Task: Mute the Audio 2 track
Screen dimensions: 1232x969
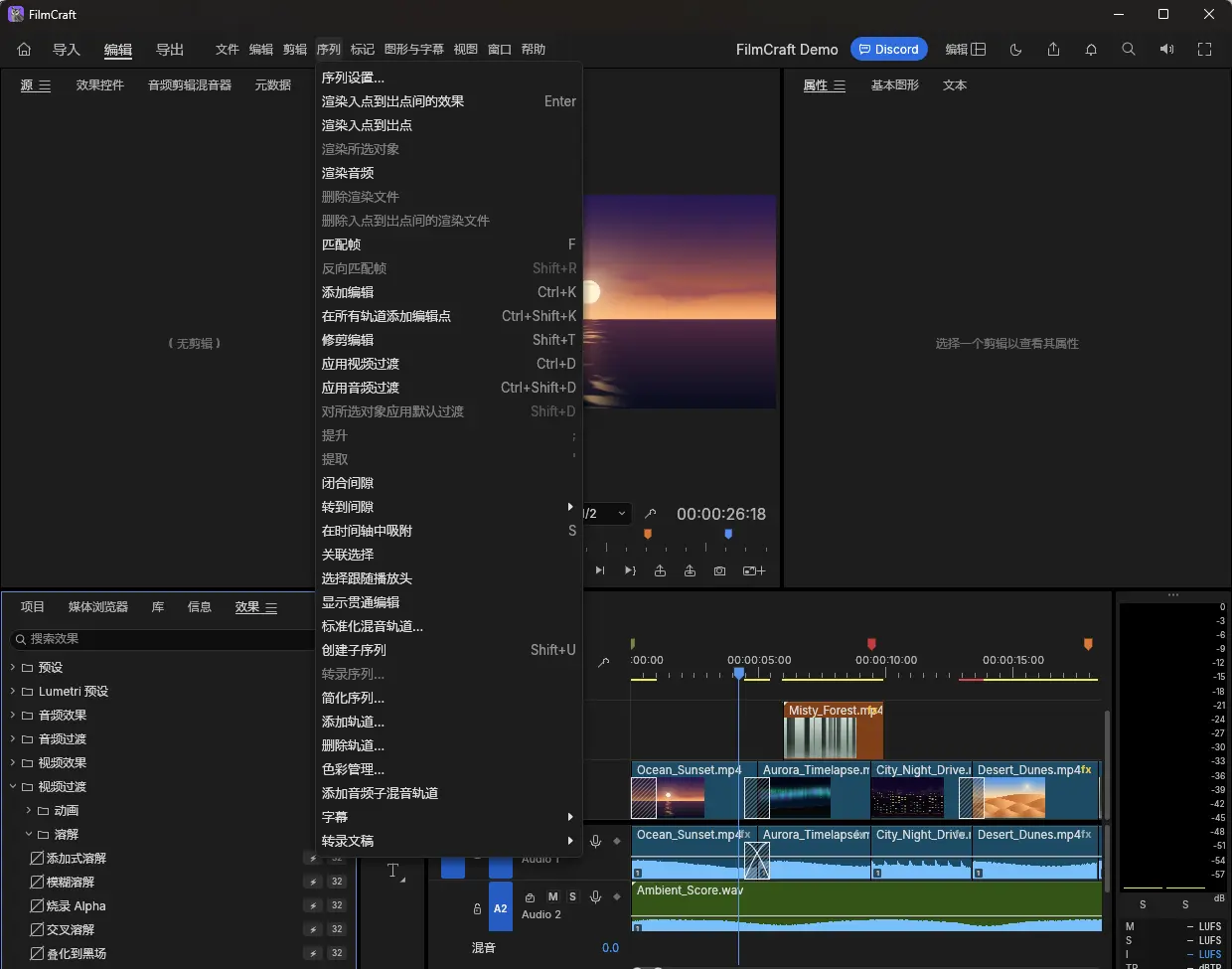Action: click(x=553, y=896)
